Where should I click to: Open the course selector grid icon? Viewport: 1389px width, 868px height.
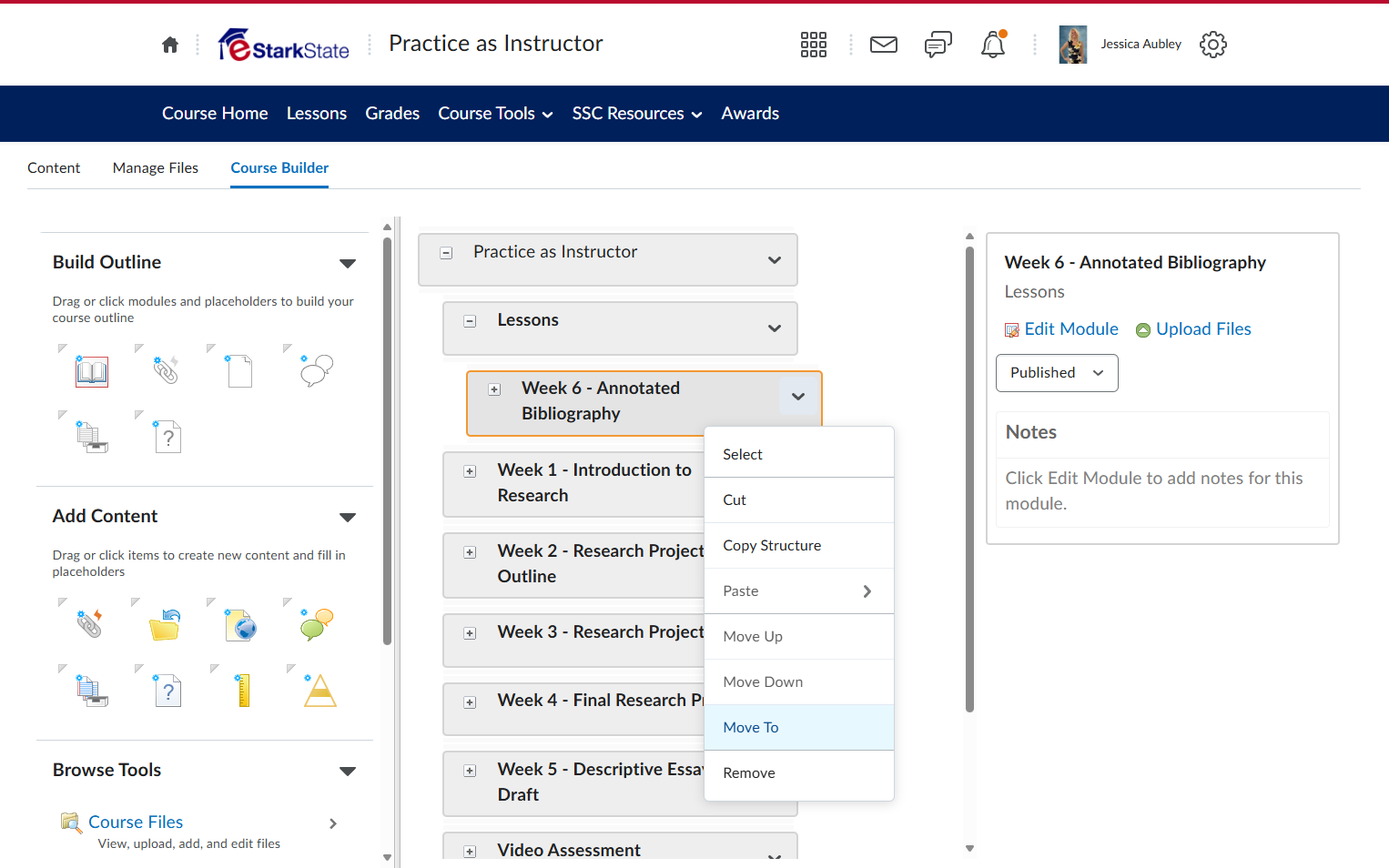coord(814,45)
